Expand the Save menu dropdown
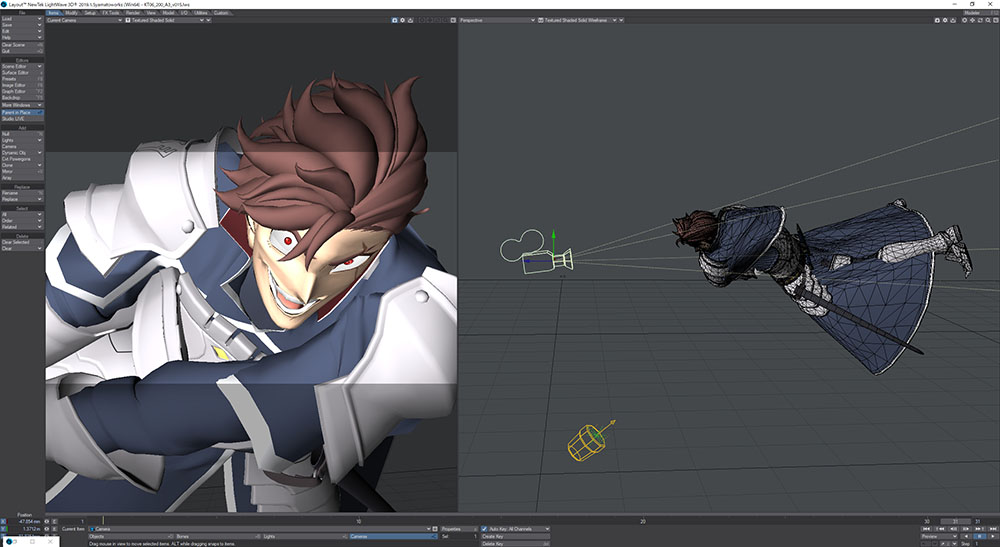Screen dimensions: 1000x547 coord(22,25)
